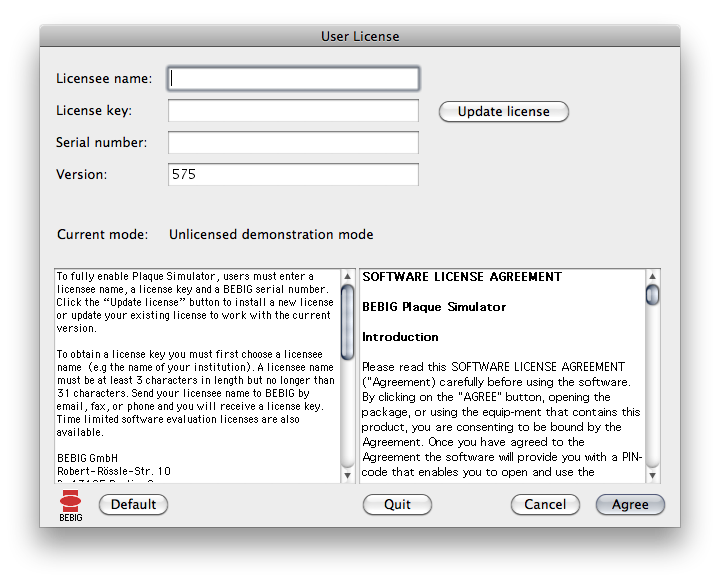Click the 'Introduction' heading in agreement
The height and width of the screenshot is (582, 720).
click(x=400, y=337)
